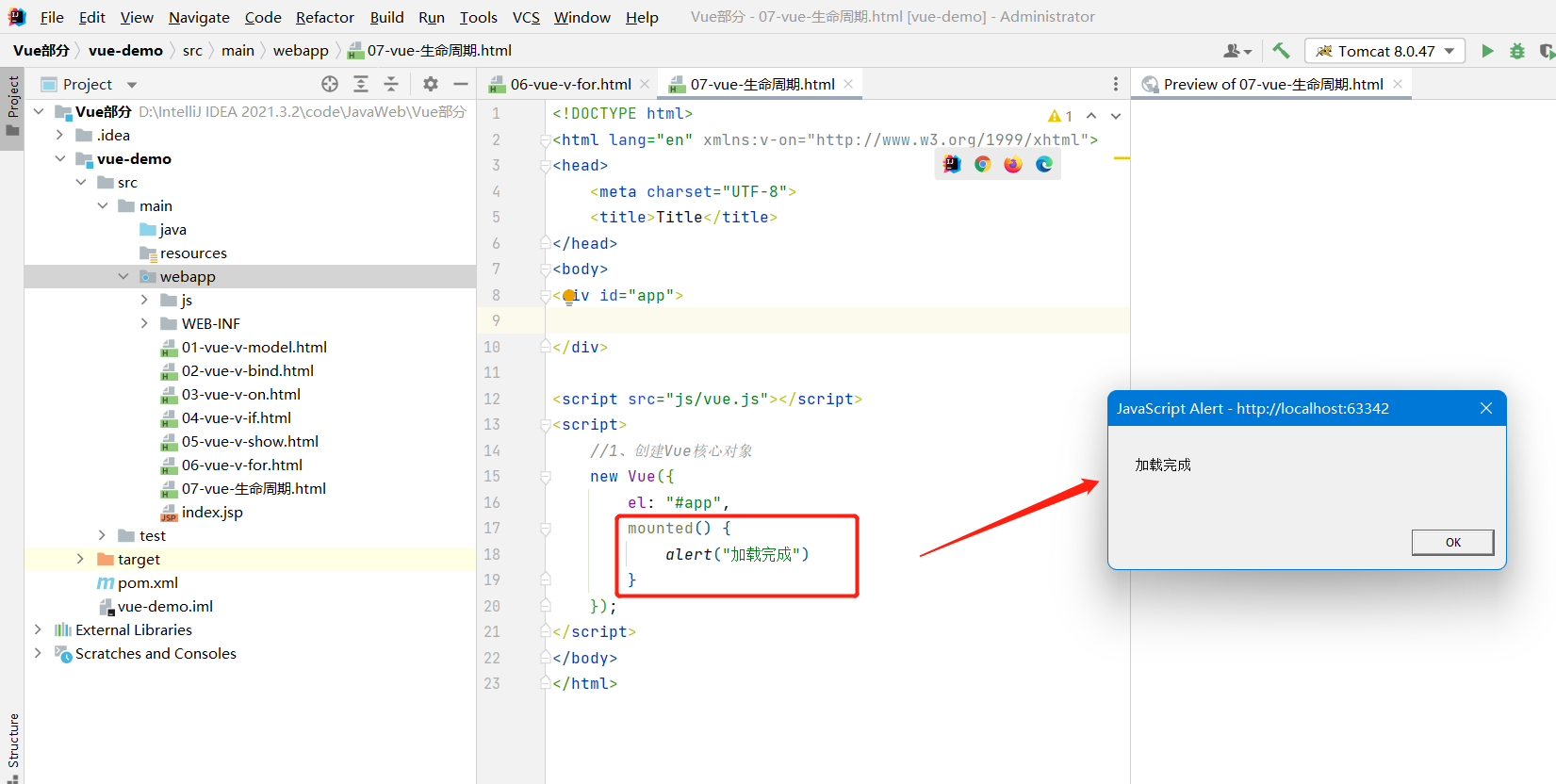1556x784 pixels.
Task: Select the resources folder in tree
Action: click(193, 253)
